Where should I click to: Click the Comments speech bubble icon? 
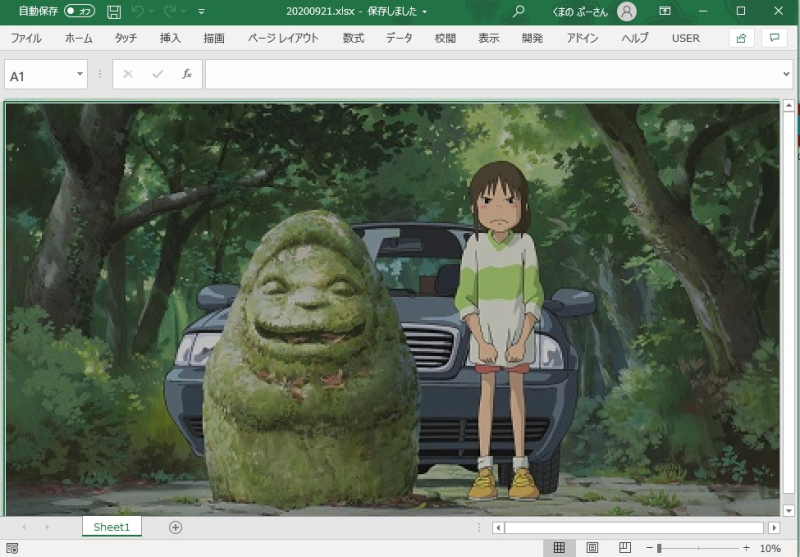[774, 38]
